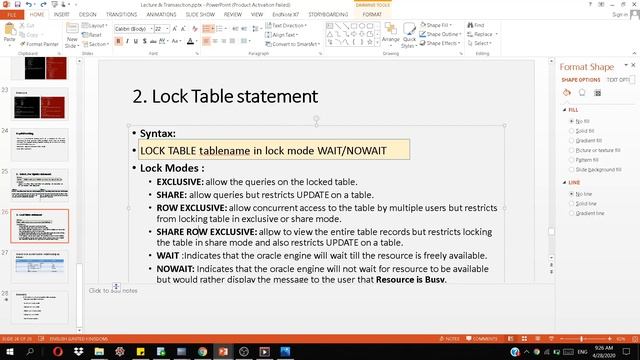Open the Shape Outline dropdown
The image size is (640, 360).
(440, 34)
